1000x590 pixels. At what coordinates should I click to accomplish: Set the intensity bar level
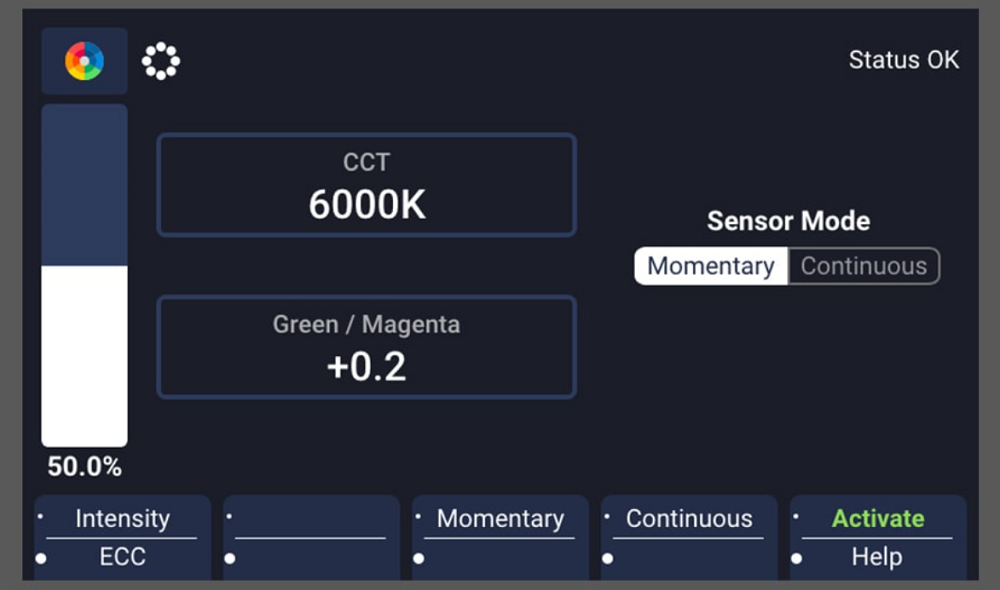84,276
